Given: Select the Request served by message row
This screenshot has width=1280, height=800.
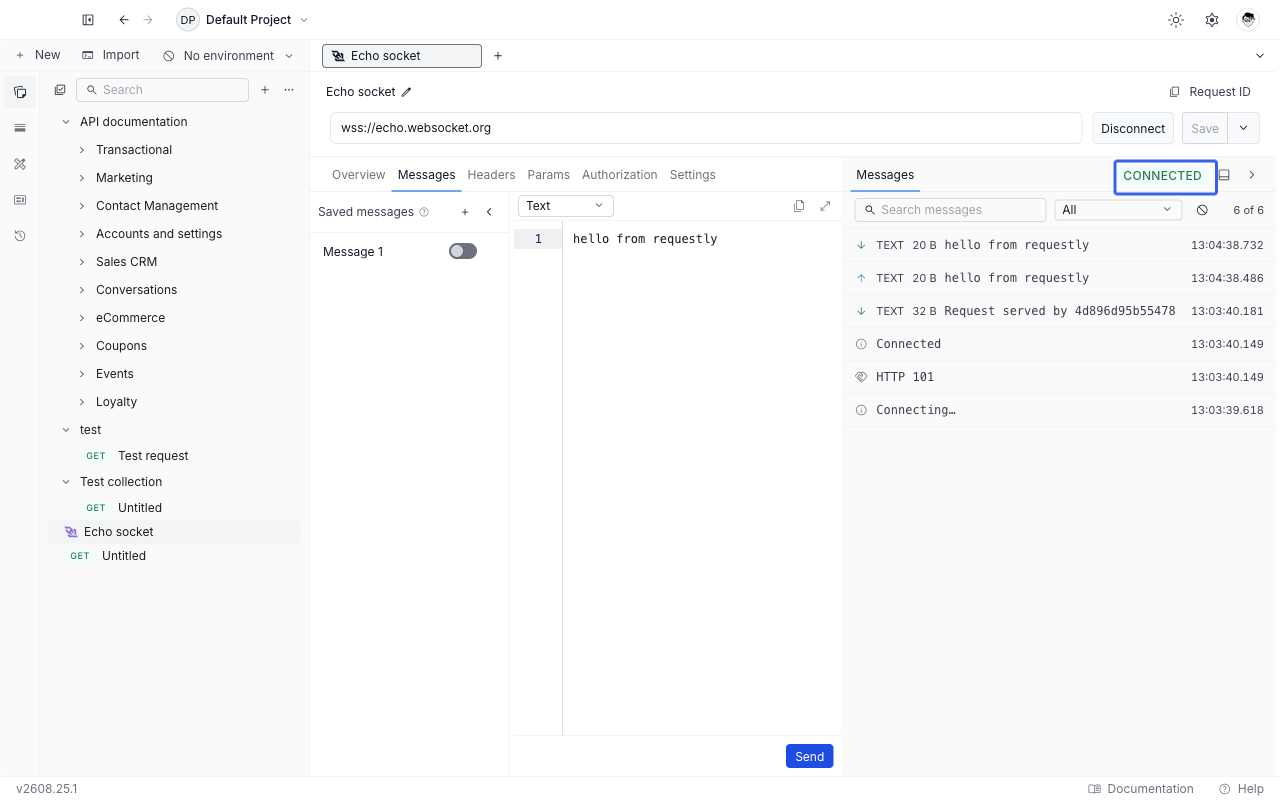Looking at the screenshot, I should click(1059, 311).
